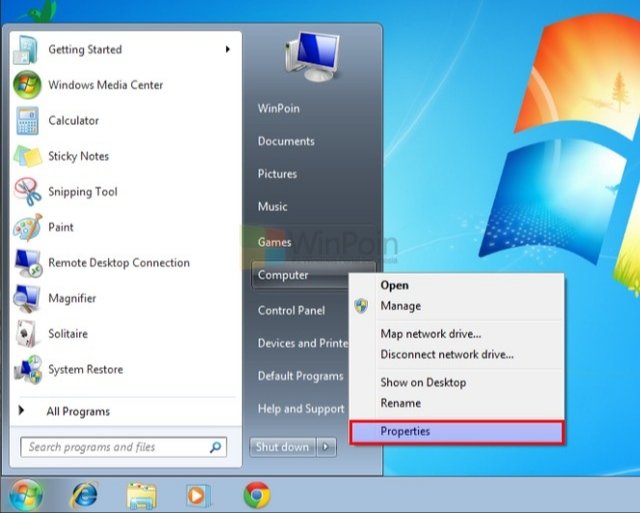Open Google Chrome from taskbar

(x=256, y=495)
